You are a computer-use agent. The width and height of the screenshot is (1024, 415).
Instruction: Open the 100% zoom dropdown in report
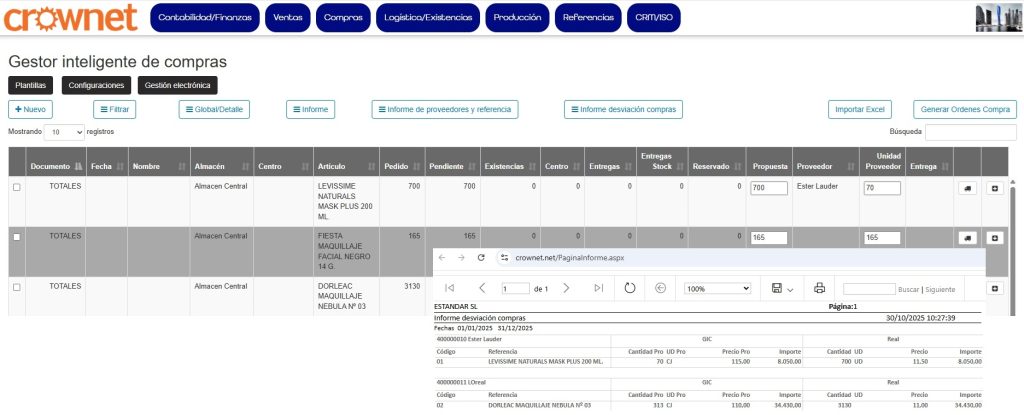tap(717, 288)
